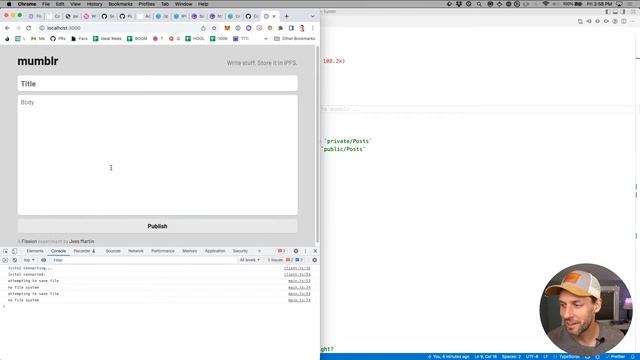
Task: Toggle live expression eye icon
Action: (x=43, y=260)
